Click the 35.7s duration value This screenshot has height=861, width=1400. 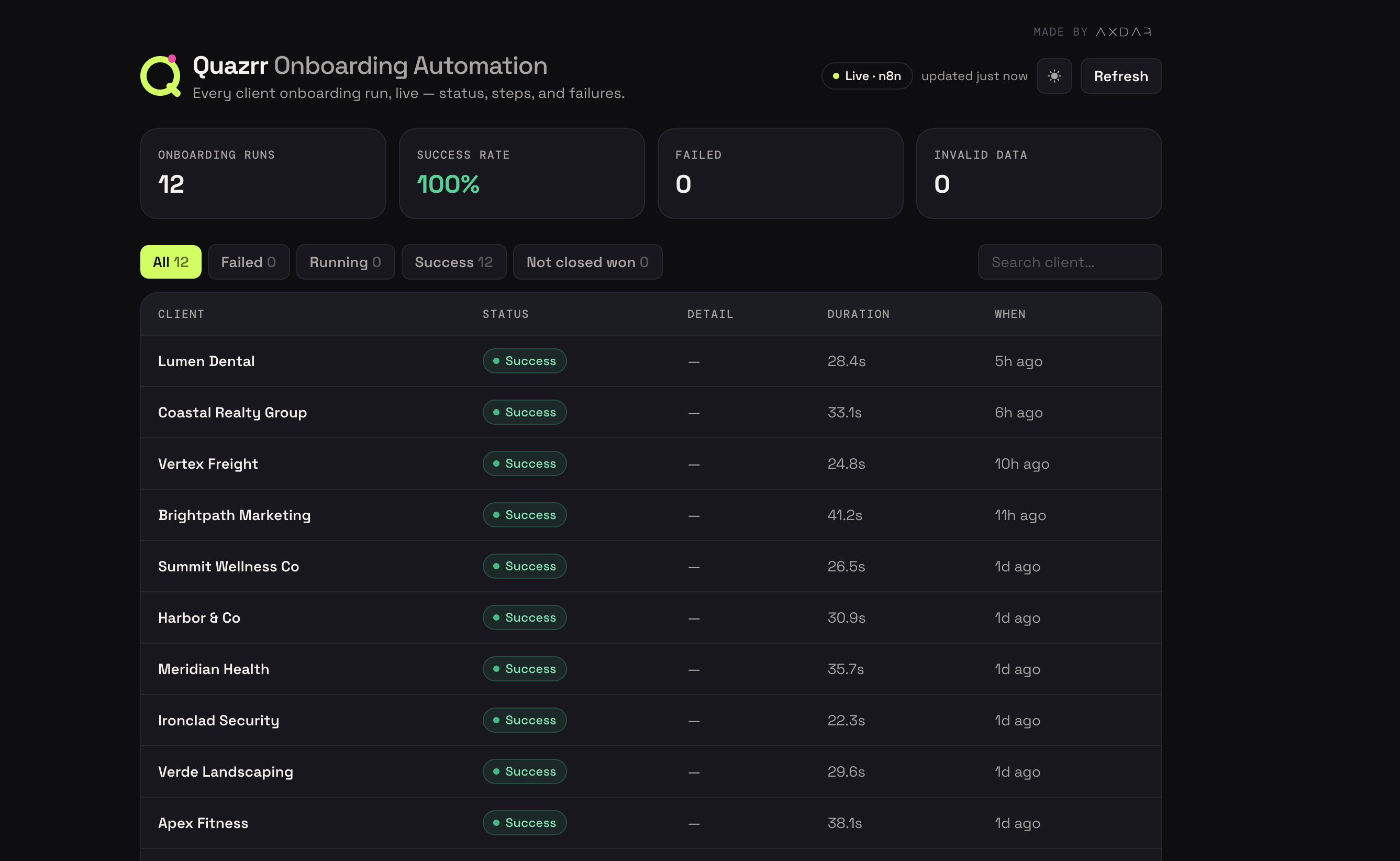846,669
